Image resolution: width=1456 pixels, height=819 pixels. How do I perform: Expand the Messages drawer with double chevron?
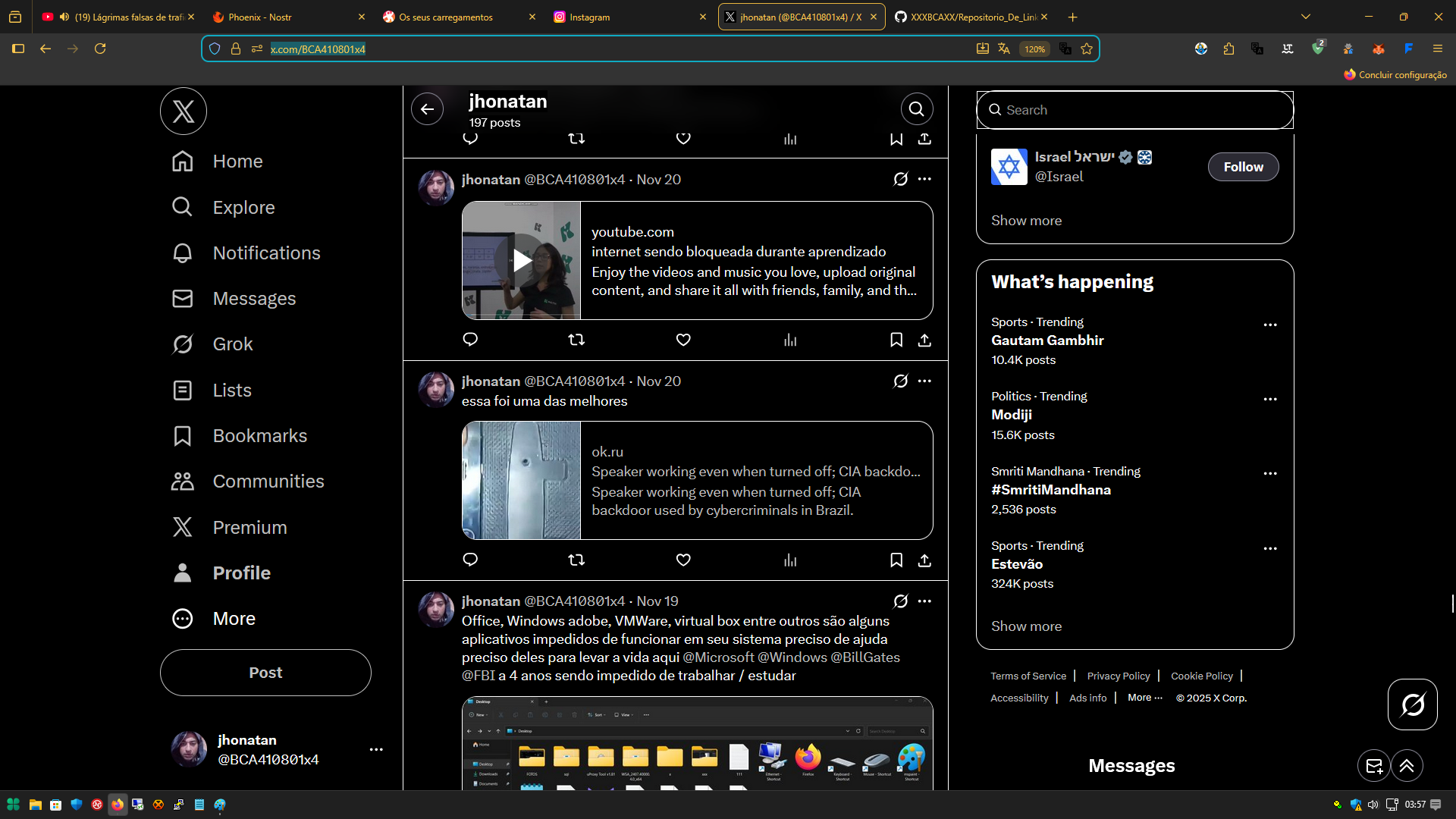tap(1407, 766)
